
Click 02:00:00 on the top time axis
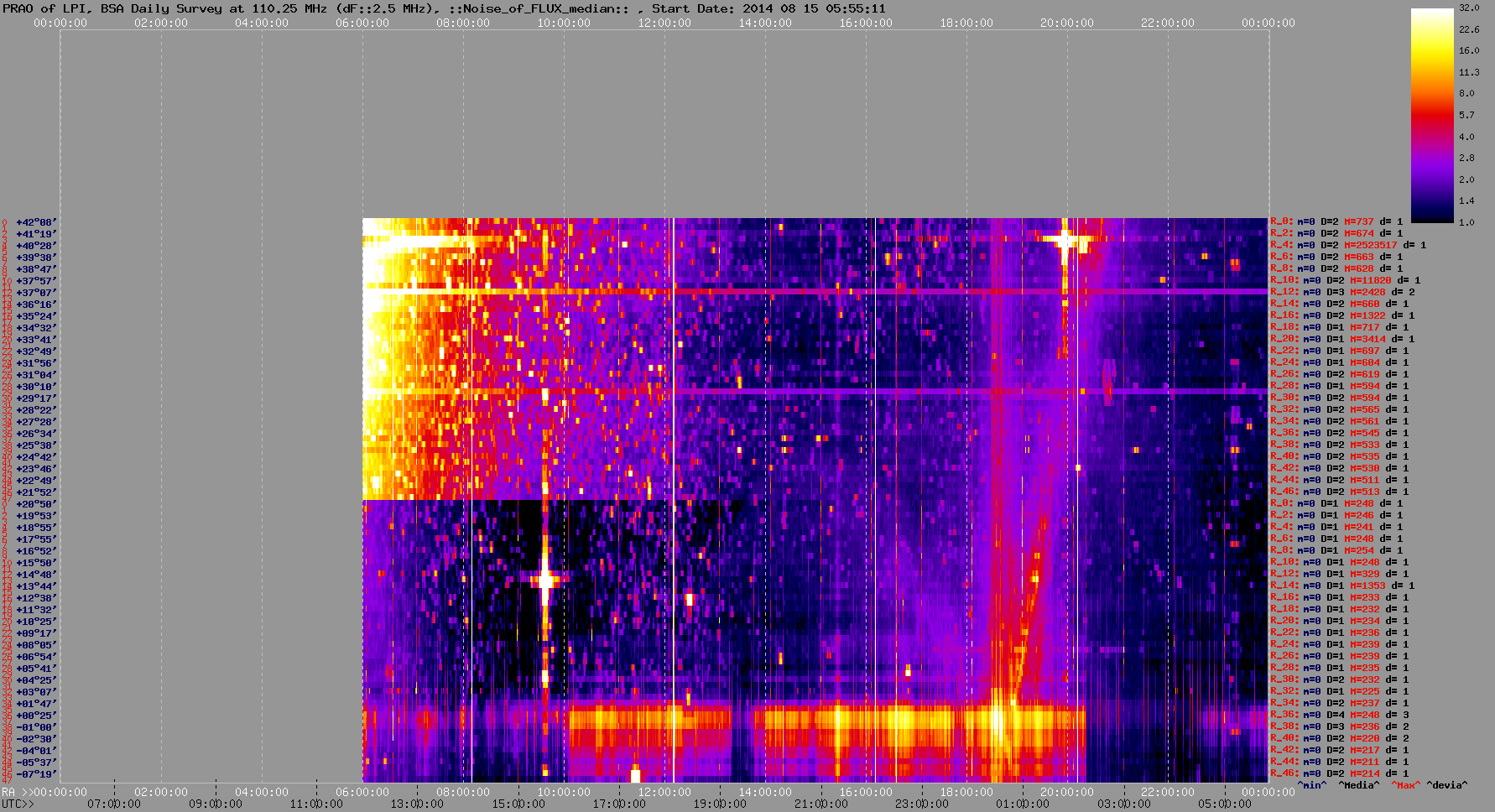coord(161,23)
